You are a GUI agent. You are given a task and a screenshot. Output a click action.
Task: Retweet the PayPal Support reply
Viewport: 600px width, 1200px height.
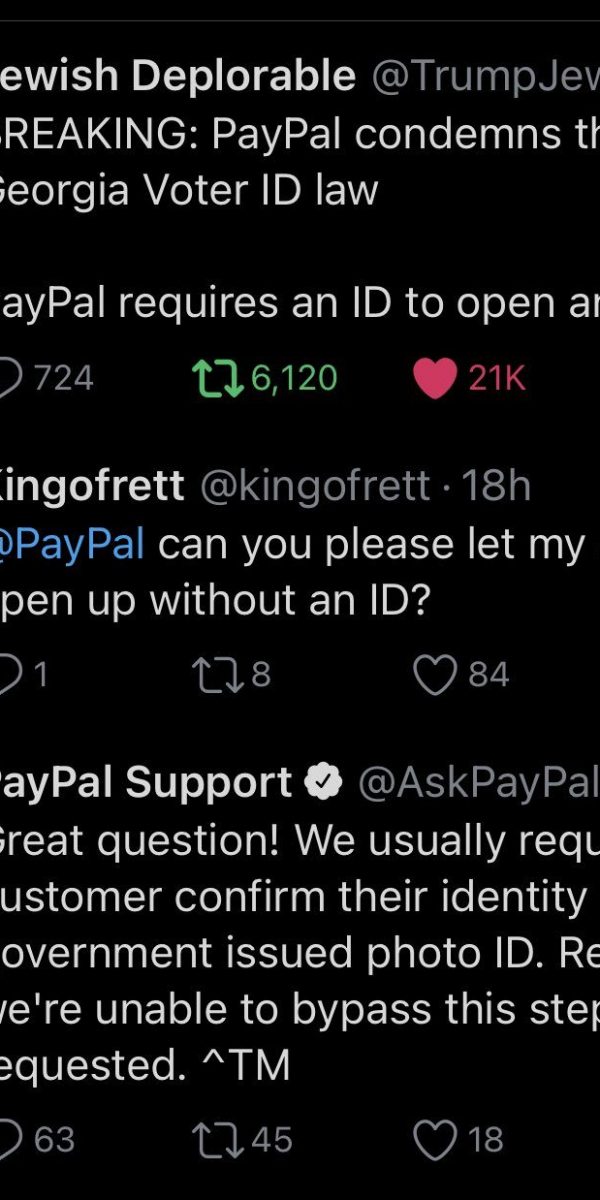click(x=214, y=1139)
